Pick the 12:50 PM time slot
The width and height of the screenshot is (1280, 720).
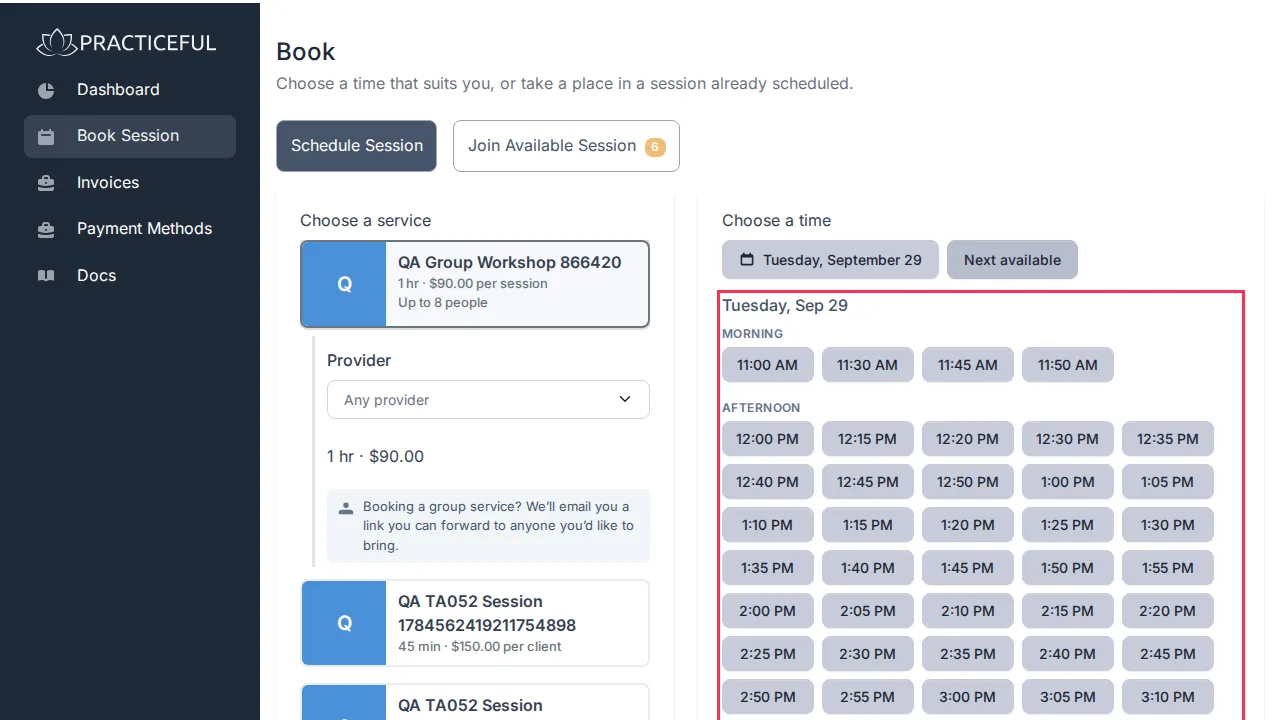[x=968, y=482]
